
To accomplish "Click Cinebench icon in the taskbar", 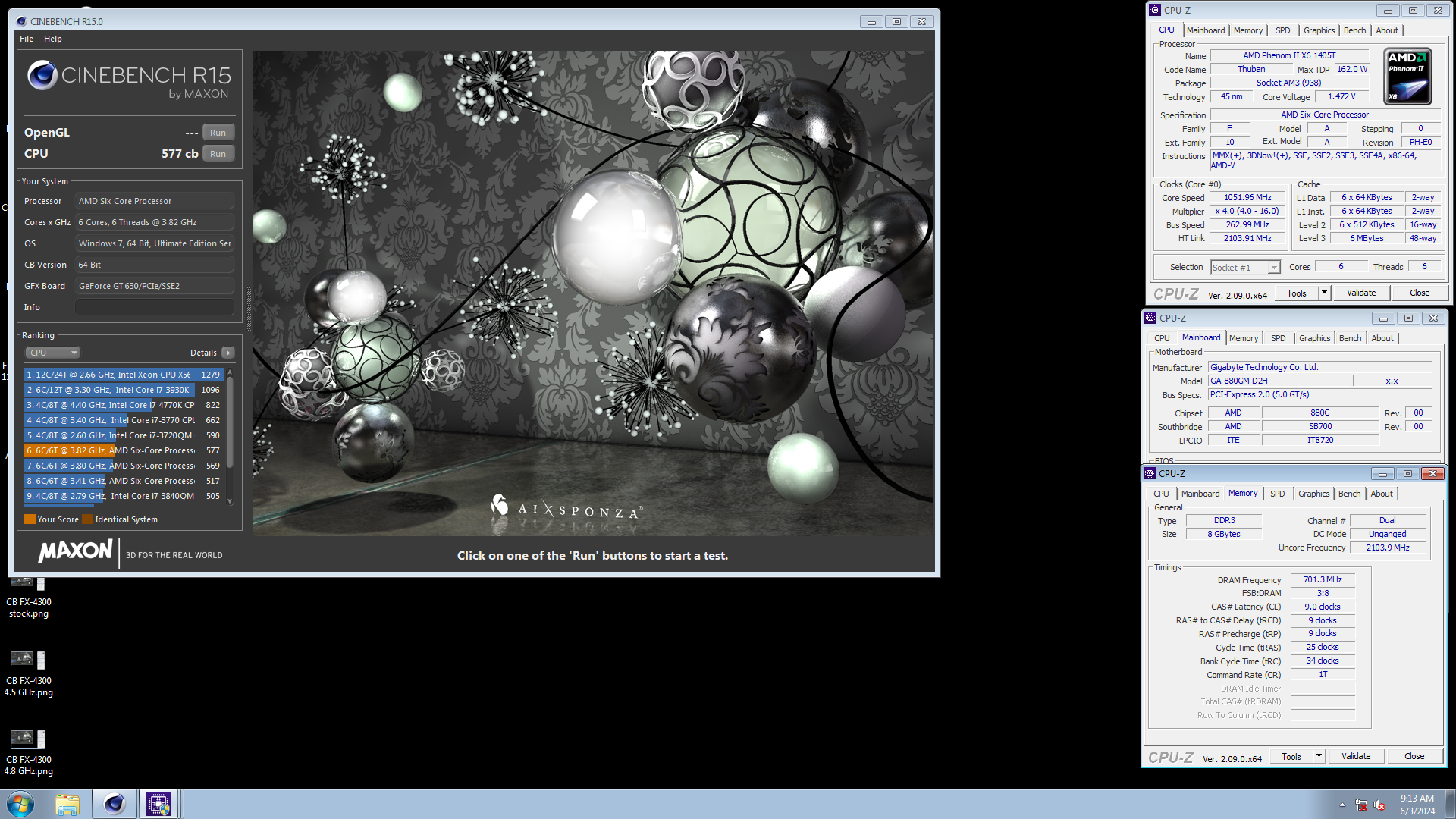I will [115, 804].
